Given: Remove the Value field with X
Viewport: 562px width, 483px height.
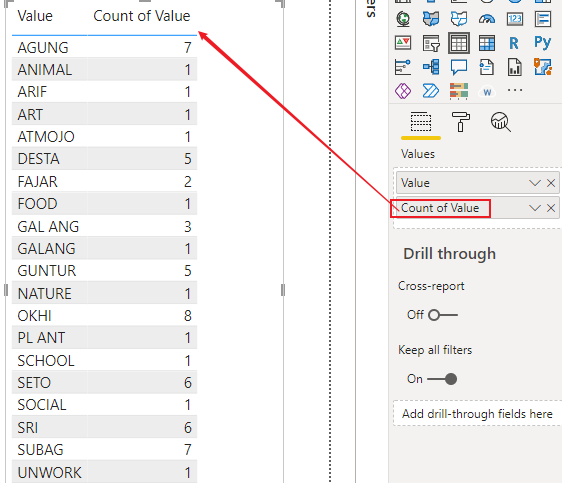Looking at the screenshot, I should pos(551,183).
